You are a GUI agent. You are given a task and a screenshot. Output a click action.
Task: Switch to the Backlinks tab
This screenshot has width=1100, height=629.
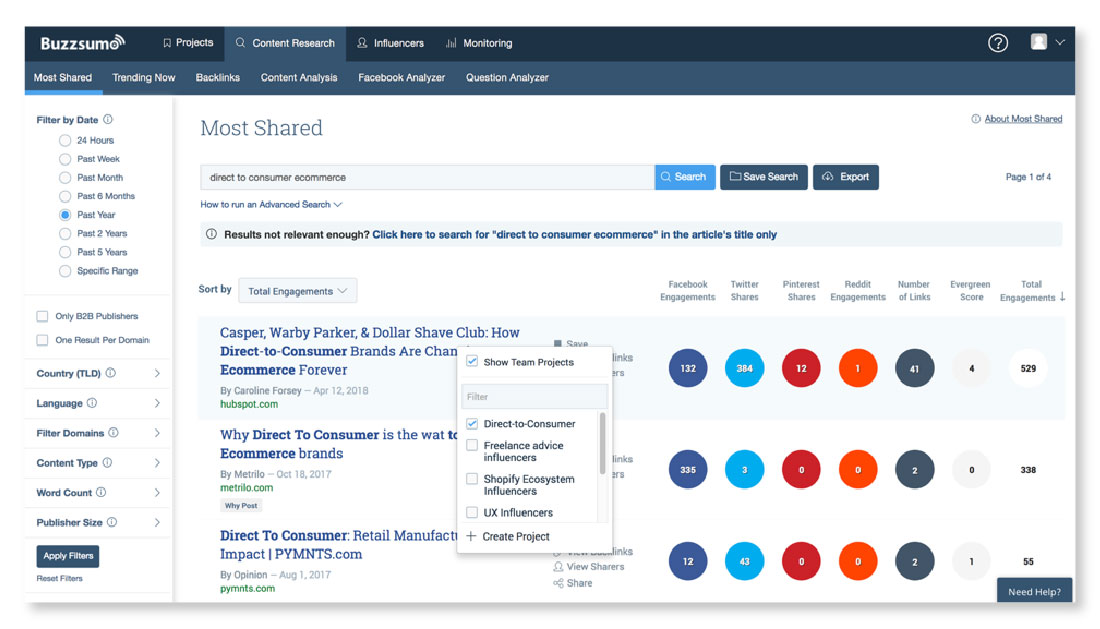pyautogui.click(x=217, y=77)
